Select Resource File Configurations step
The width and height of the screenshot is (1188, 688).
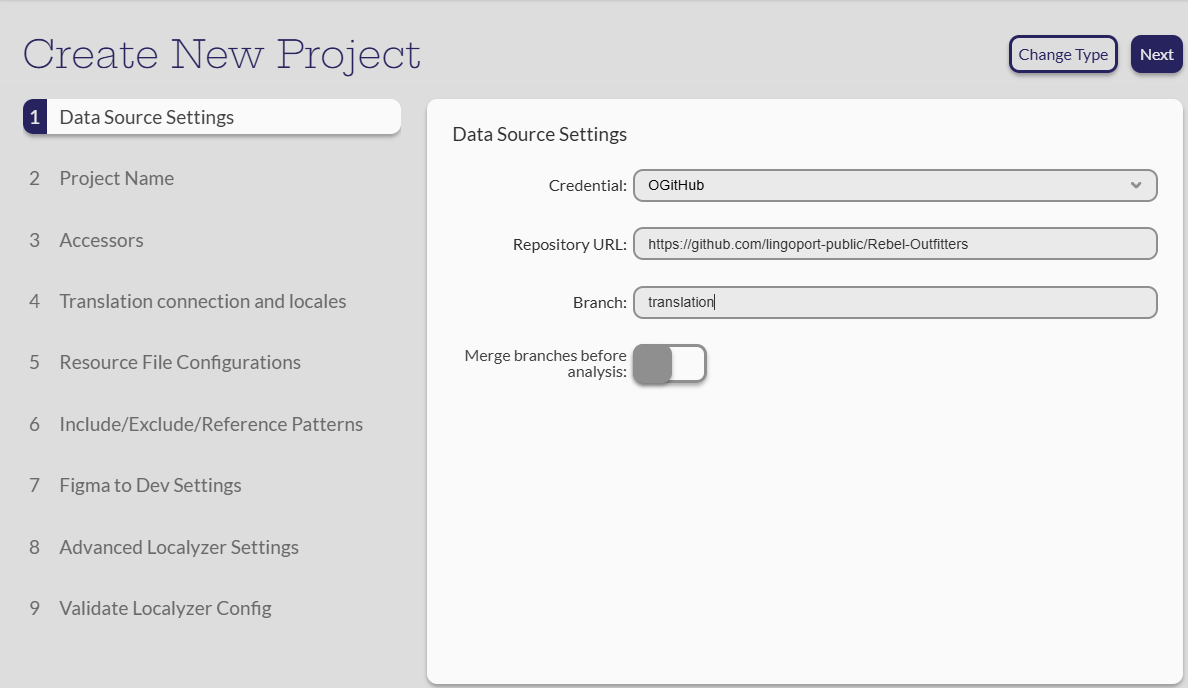(x=180, y=363)
